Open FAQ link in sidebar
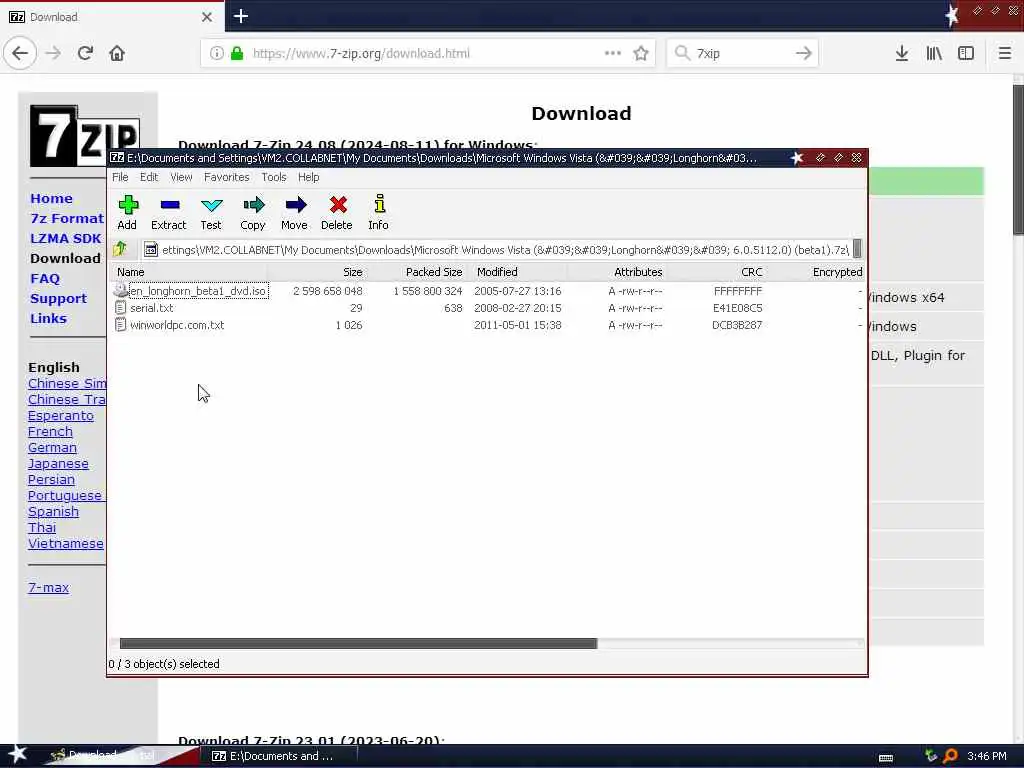This screenshot has height=768, width=1024. (x=44, y=278)
